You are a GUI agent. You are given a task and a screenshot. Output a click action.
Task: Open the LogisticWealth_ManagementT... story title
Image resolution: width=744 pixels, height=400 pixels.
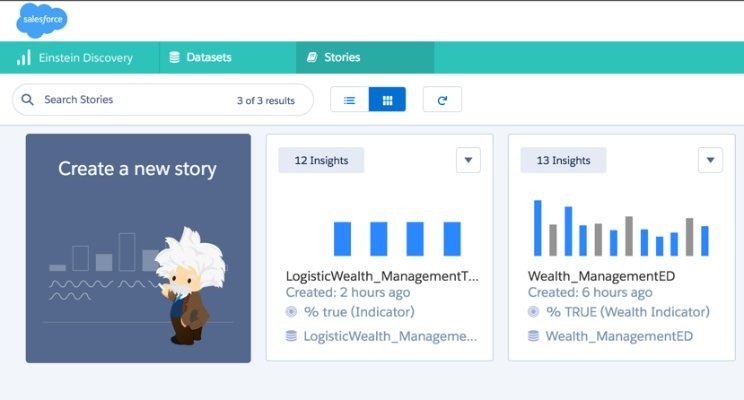coord(382,276)
